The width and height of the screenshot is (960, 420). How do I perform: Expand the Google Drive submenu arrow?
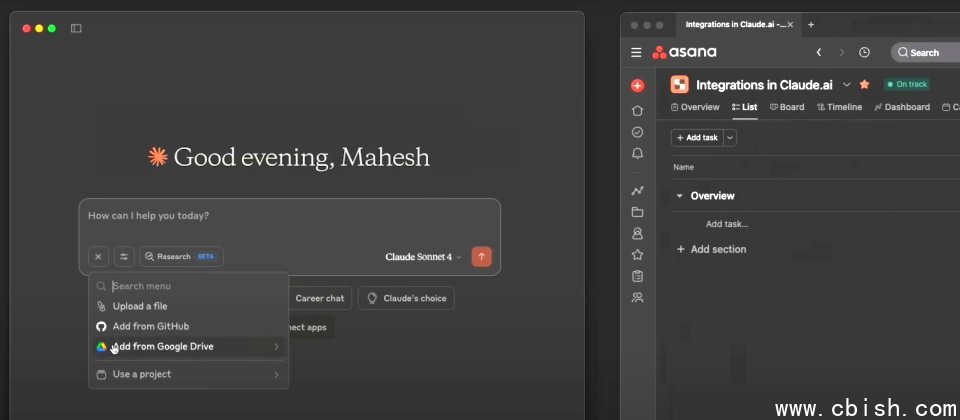(x=276, y=347)
